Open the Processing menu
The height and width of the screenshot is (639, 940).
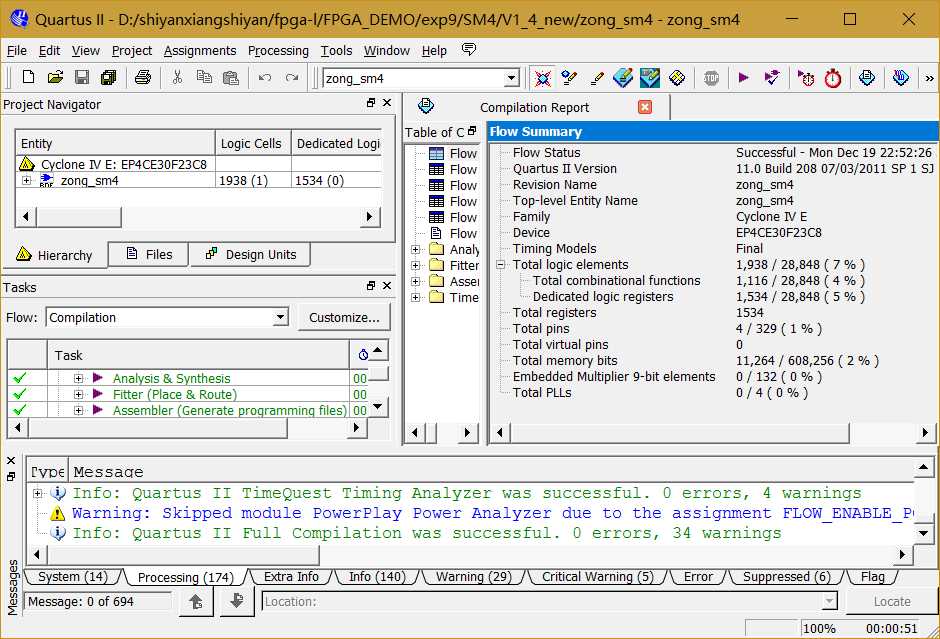click(x=278, y=50)
